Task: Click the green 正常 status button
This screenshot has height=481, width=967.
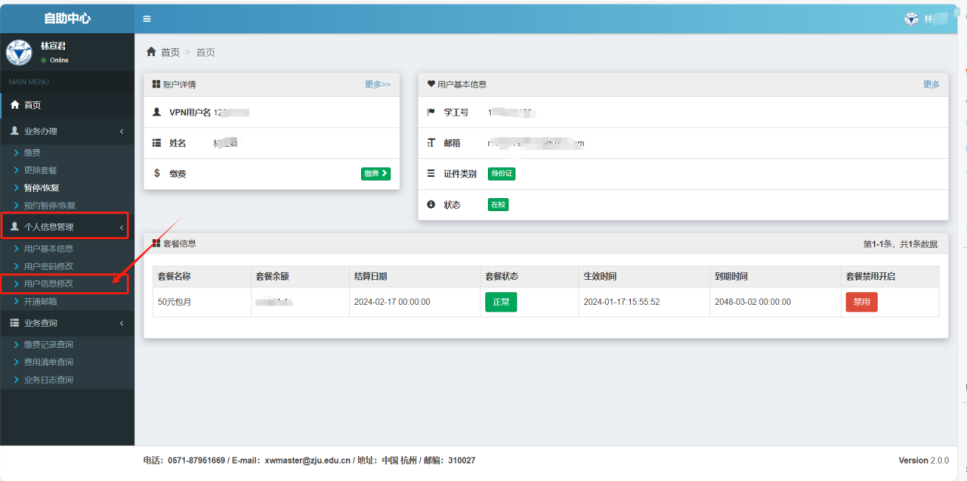Action: [501, 302]
